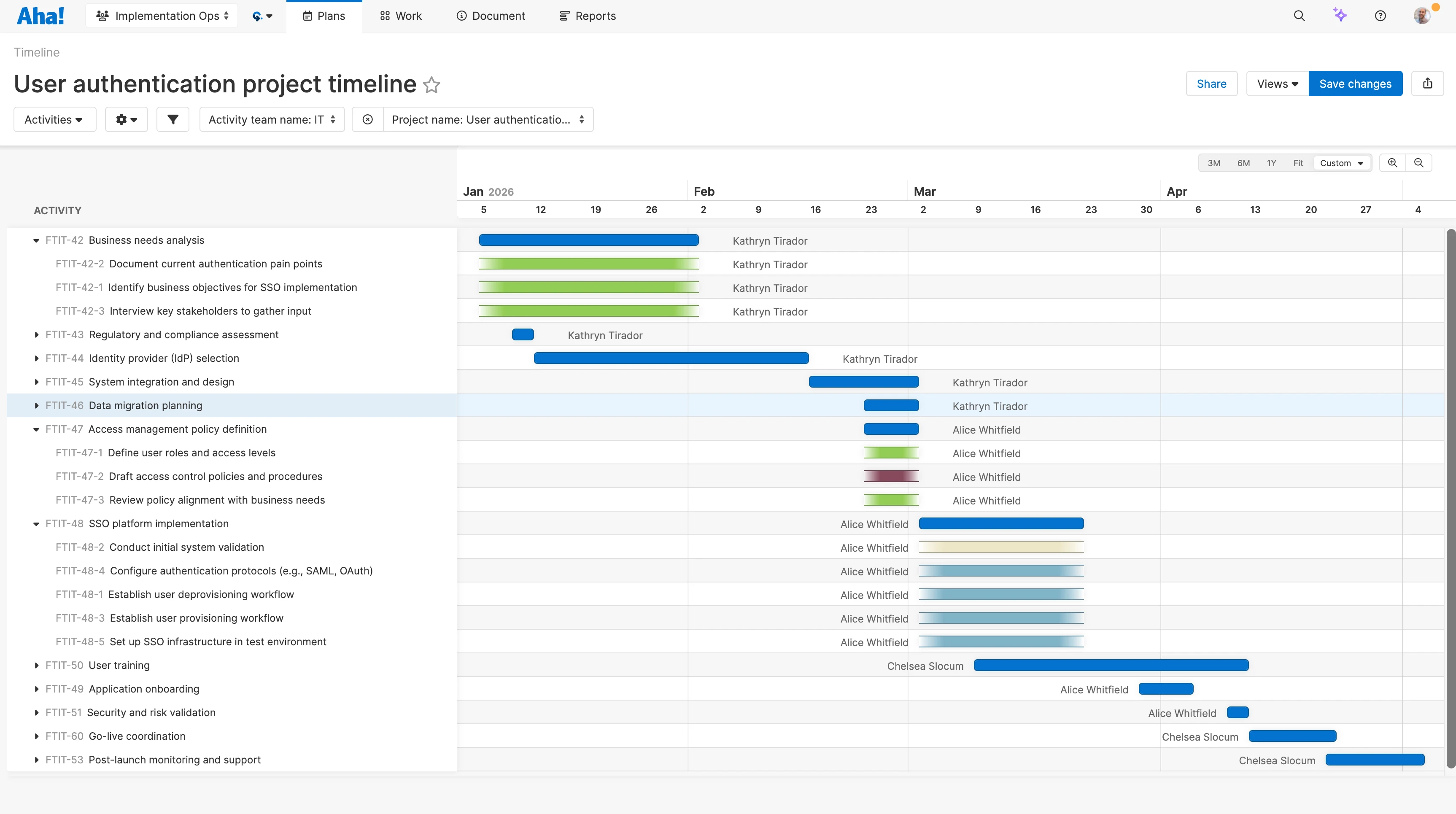Click the AI sparkle assistant icon
1456x814 pixels.
coord(1340,15)
